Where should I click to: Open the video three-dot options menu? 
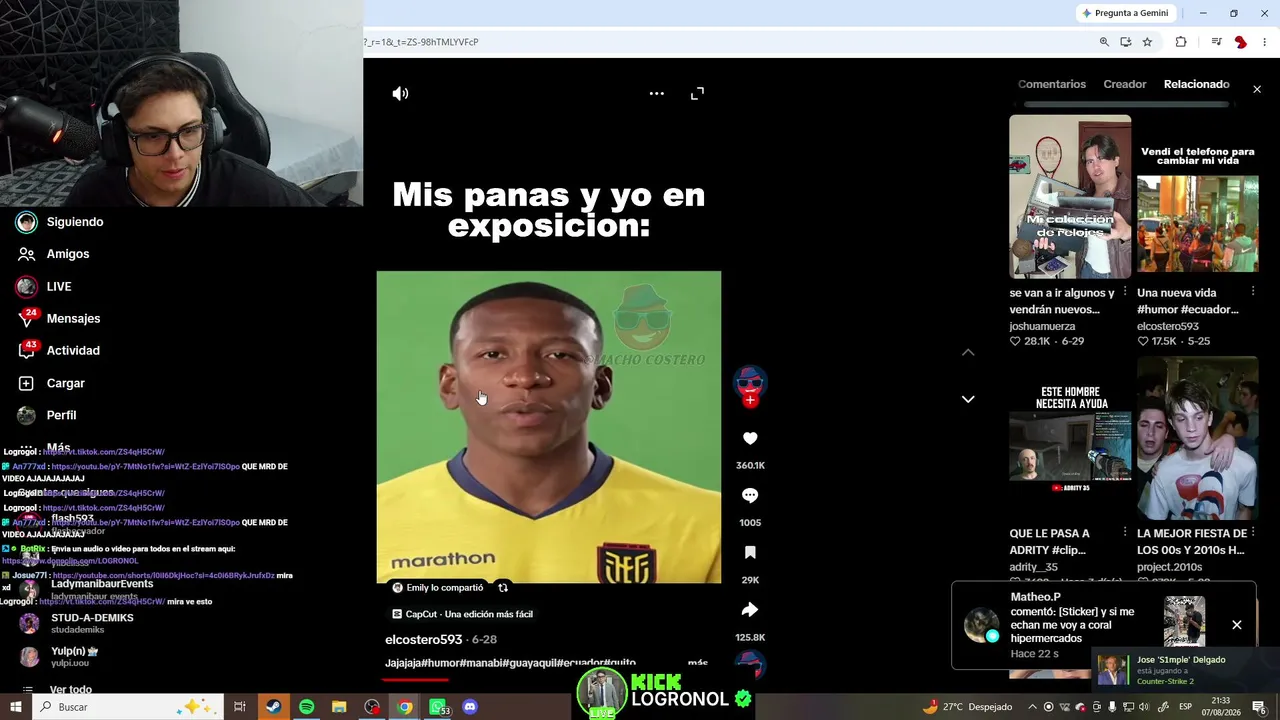(656, 93)
